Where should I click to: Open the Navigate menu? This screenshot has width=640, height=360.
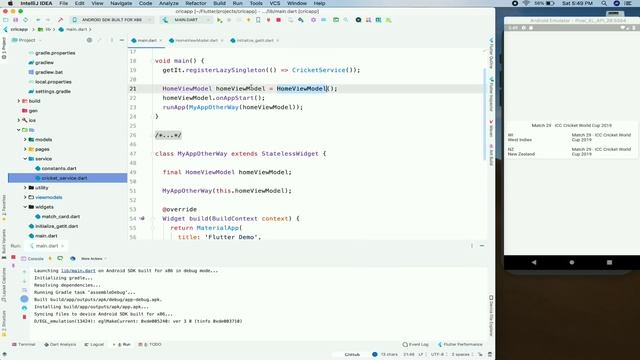pos(121,3)
